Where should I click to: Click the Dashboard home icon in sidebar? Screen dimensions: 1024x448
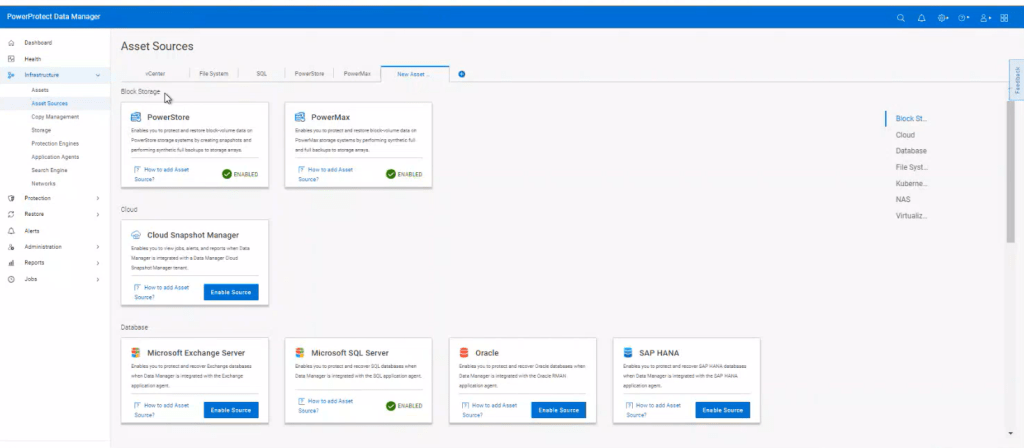coord(10,43)
